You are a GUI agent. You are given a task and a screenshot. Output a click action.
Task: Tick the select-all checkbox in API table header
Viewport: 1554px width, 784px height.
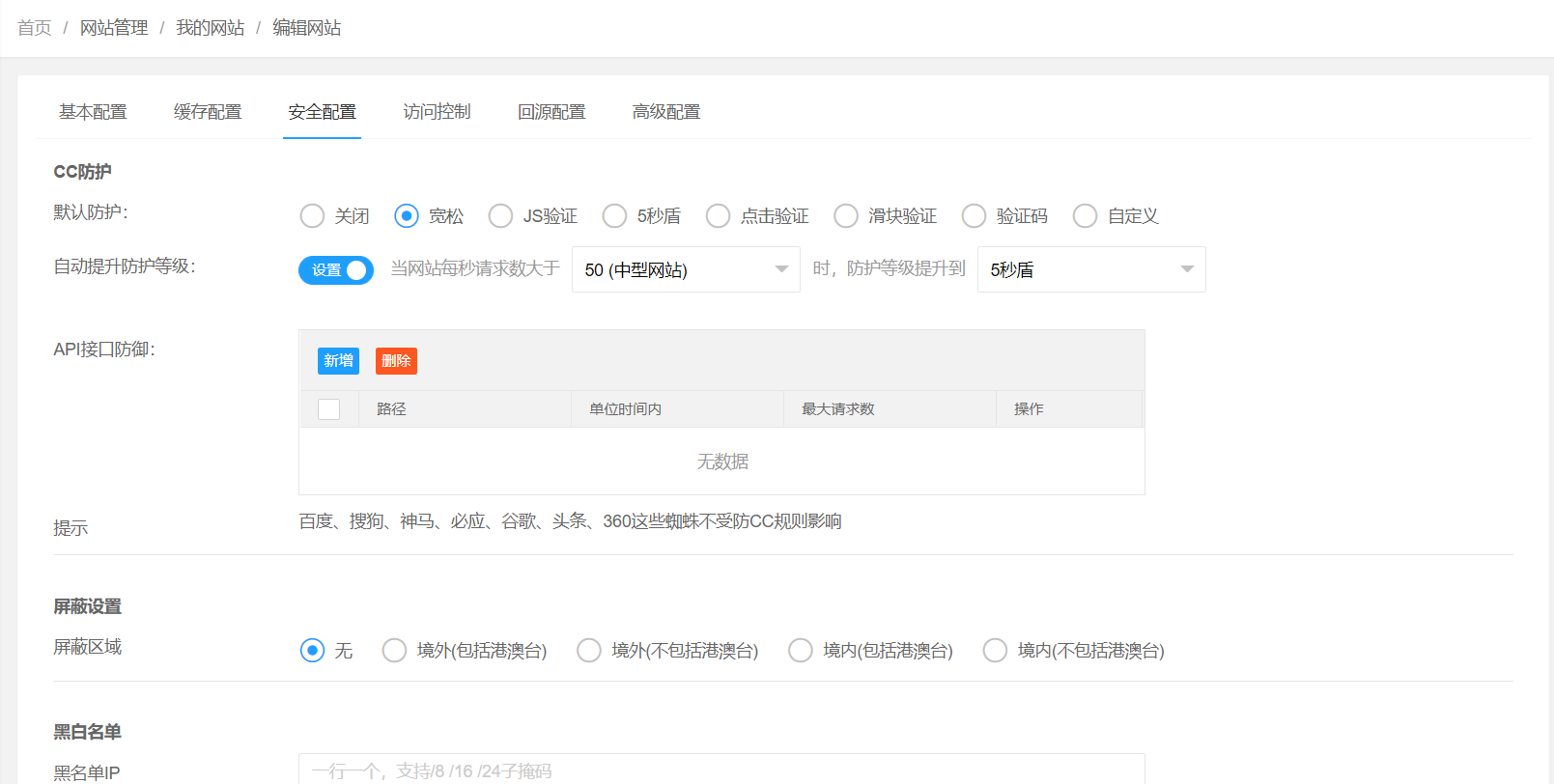[329, 409]
